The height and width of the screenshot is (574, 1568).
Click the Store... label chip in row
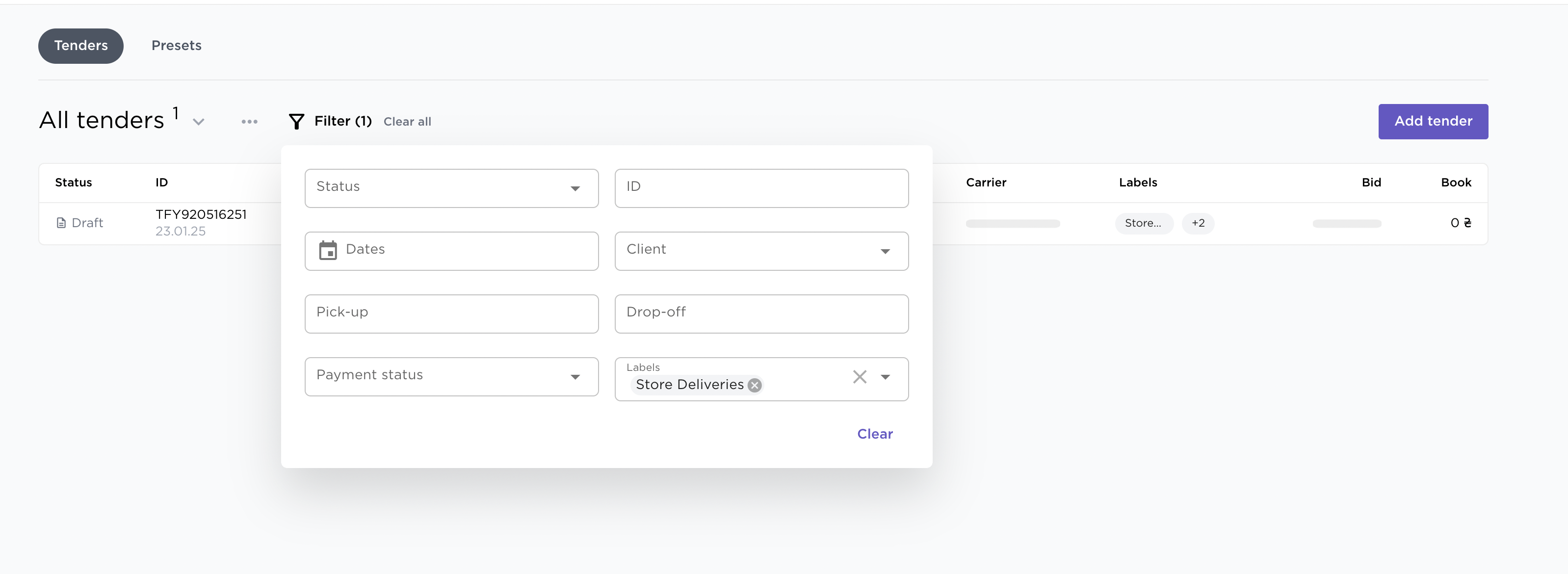pos(1144,223)
